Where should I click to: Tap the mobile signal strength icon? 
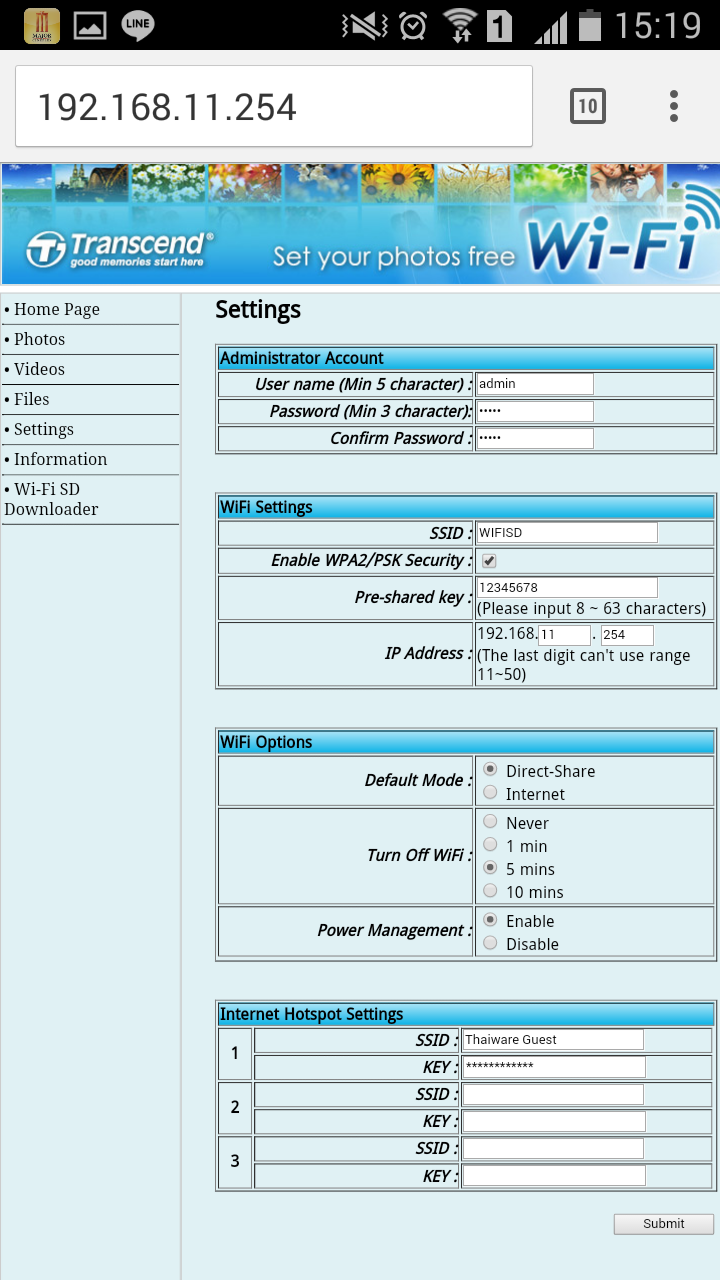click(x=550, y=27)
